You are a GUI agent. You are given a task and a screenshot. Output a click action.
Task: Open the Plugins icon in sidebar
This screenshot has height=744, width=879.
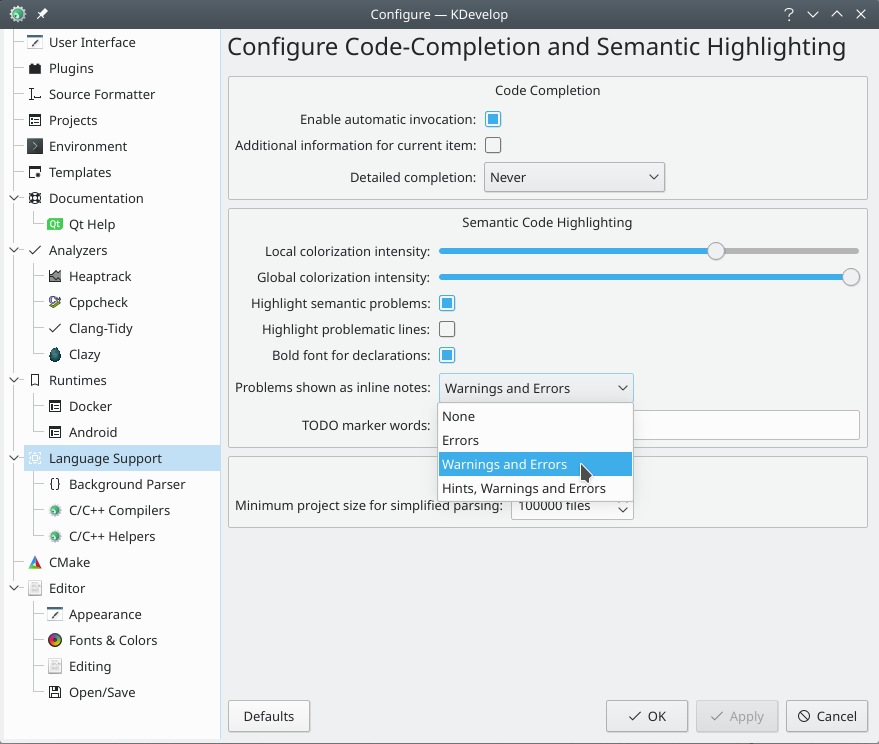click(35, 68)
